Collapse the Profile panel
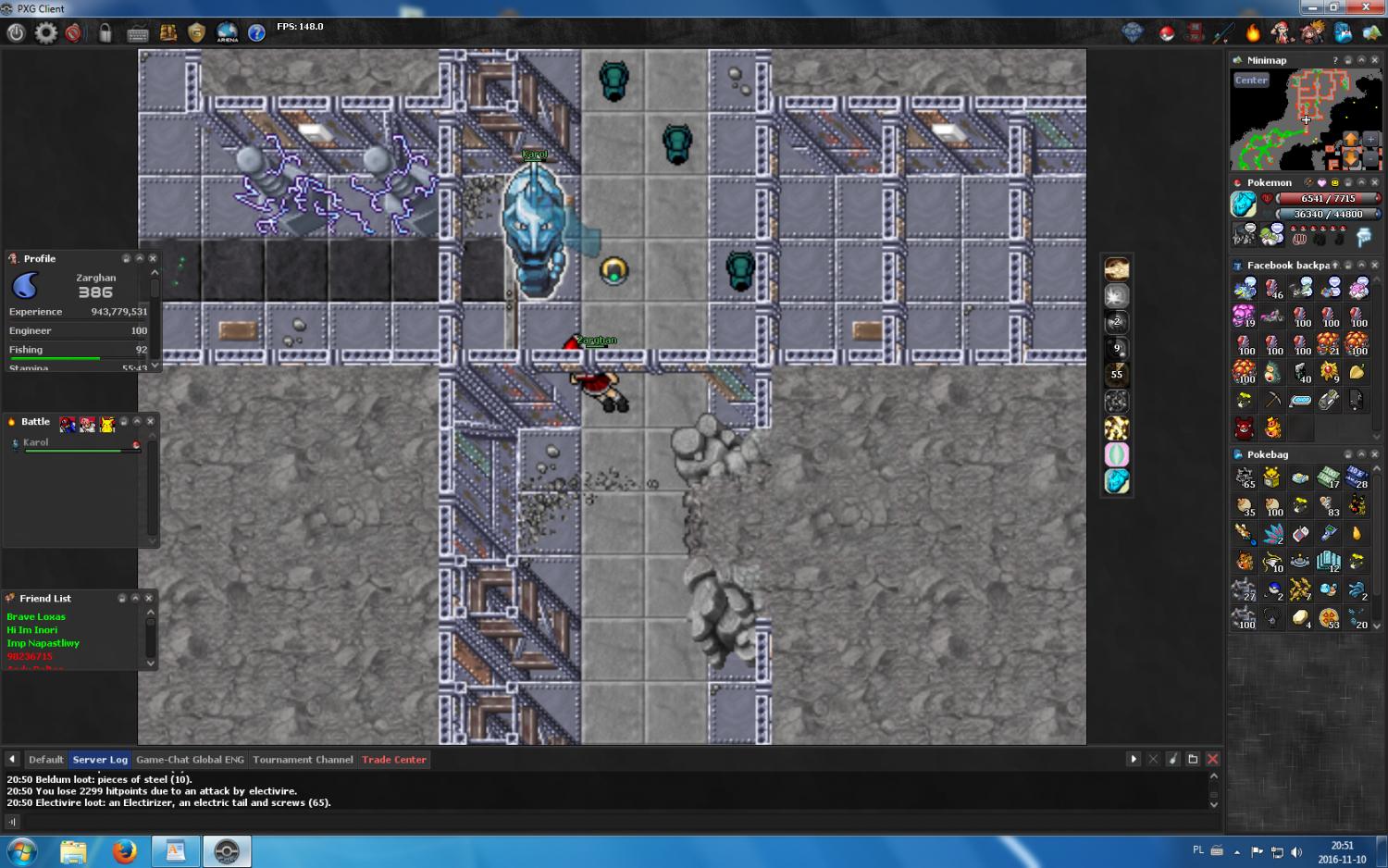 pyautogui.click(x=139, y=258)
